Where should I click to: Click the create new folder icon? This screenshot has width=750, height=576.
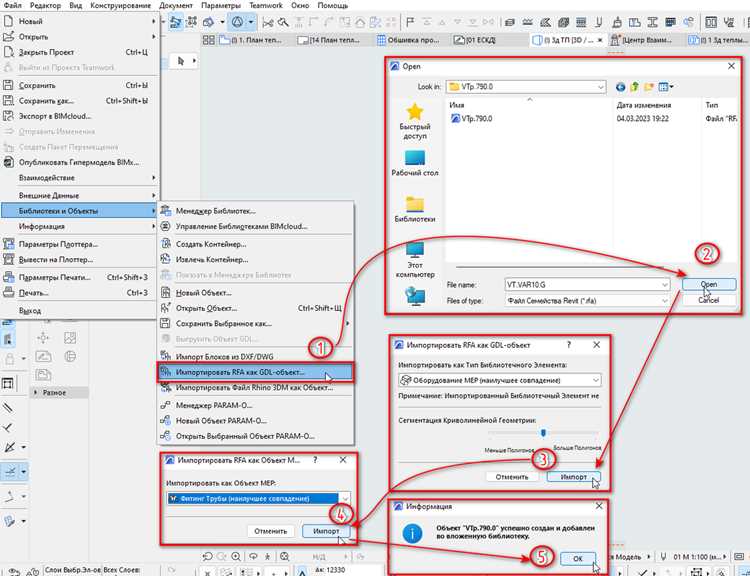click(x=649, y=87)
